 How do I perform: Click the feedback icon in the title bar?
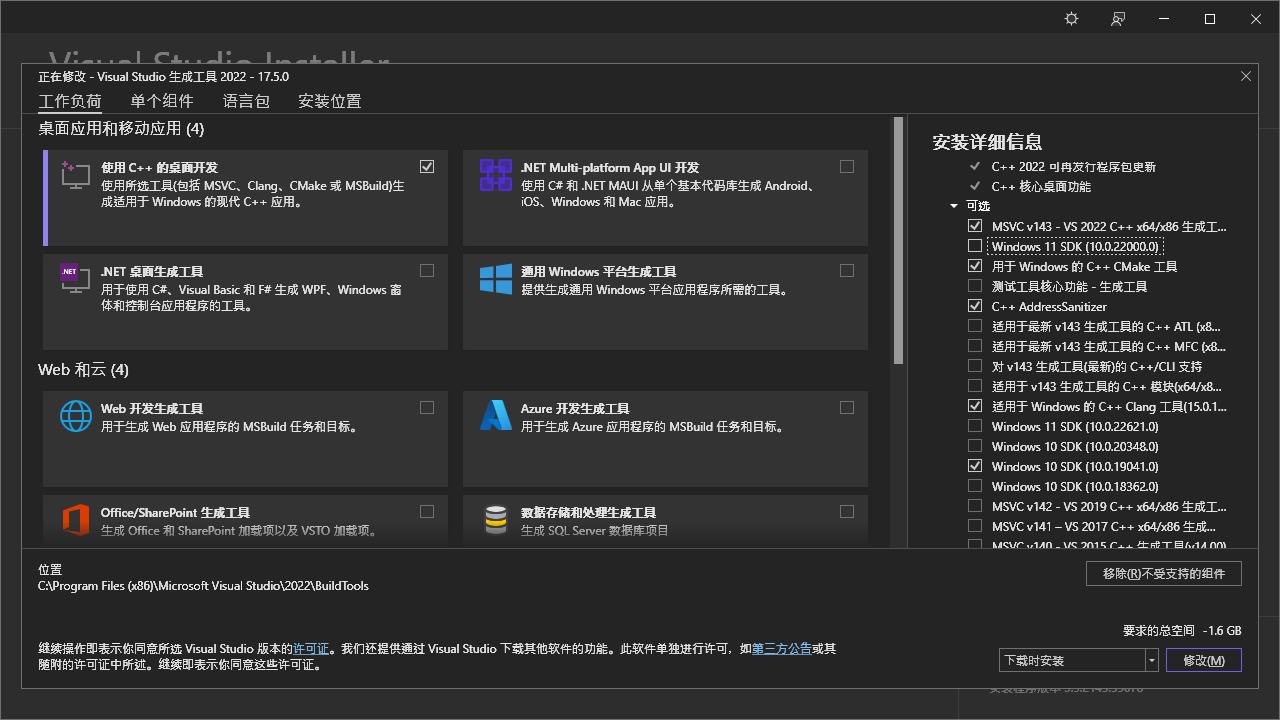[x=1118, y=18]
